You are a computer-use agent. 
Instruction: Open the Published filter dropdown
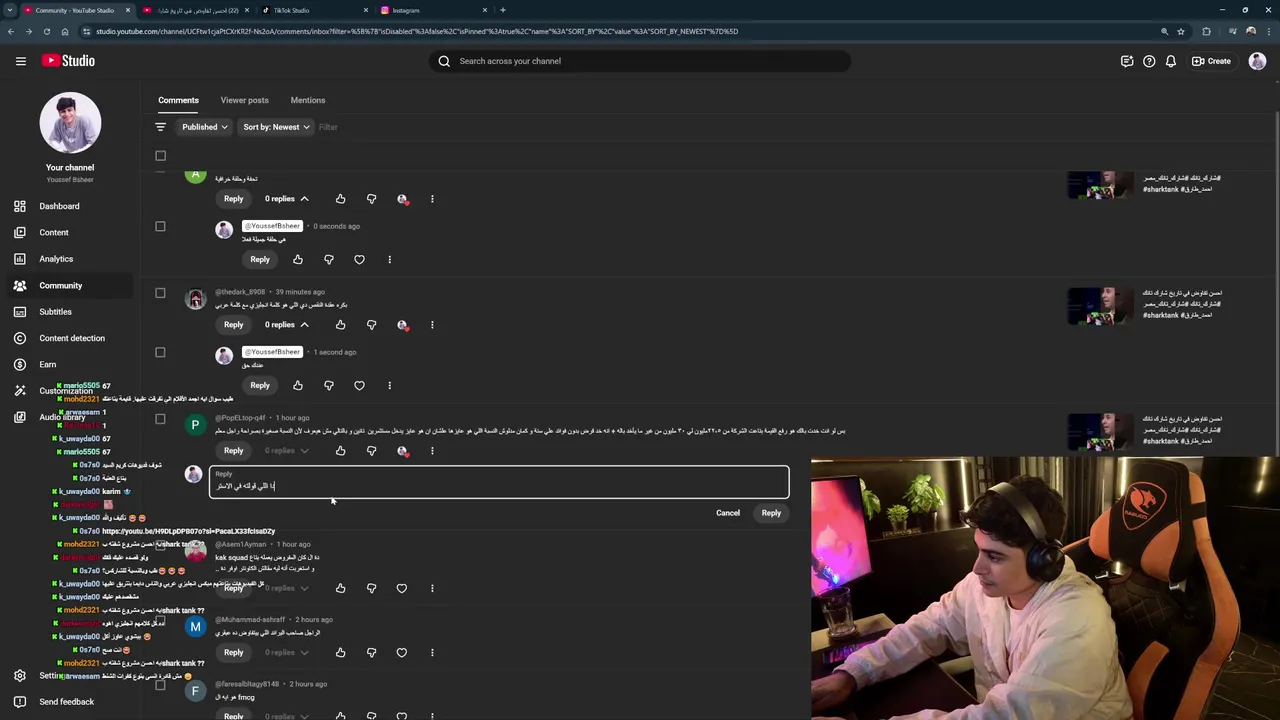click(204, 127)
